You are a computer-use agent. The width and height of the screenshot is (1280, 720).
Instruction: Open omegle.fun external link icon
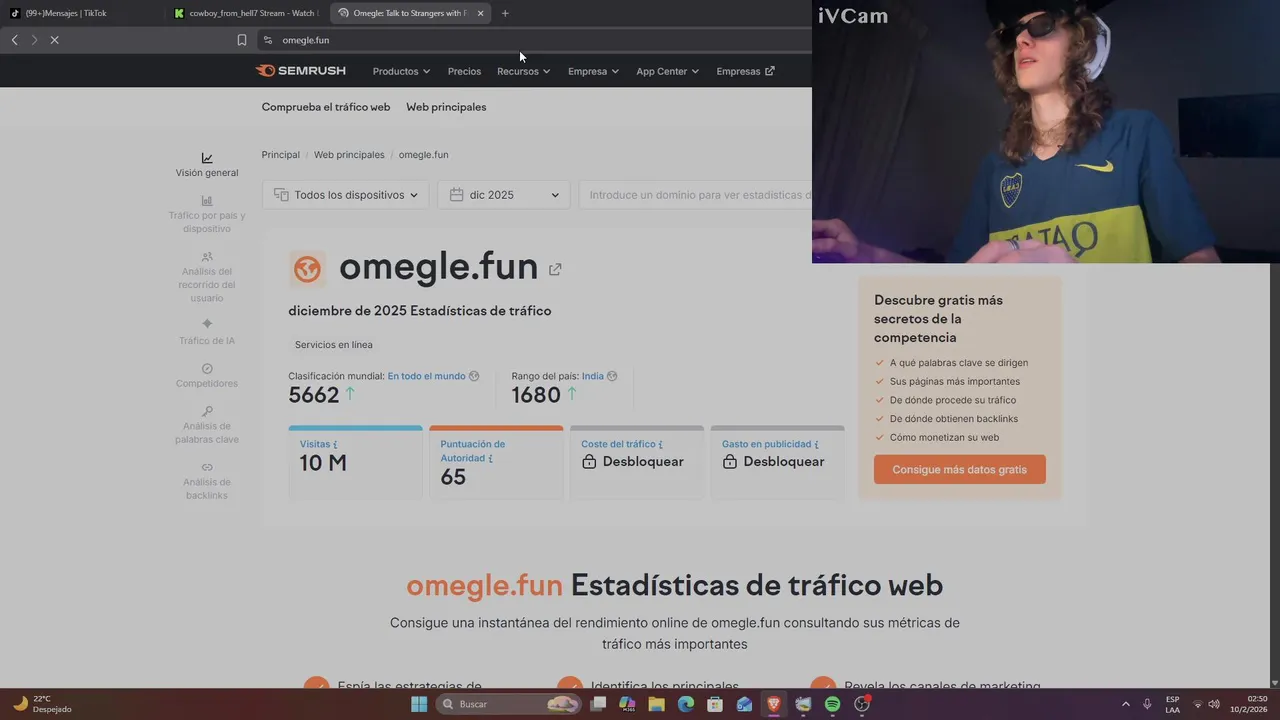(555, 269)
